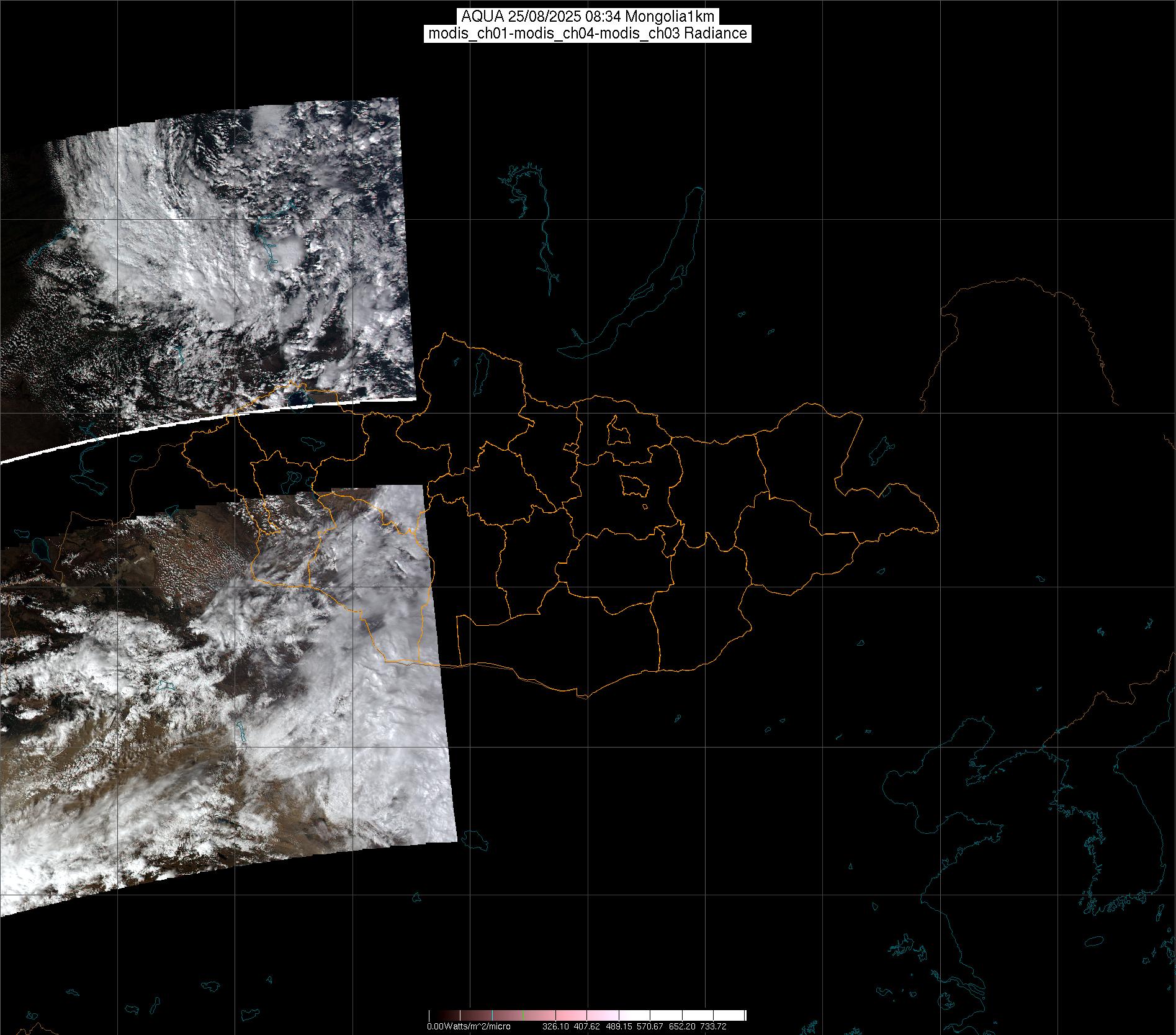Click the AQUA 25/08/2025 title line
Screen dimensions: 1176x1035
[587, 17]
